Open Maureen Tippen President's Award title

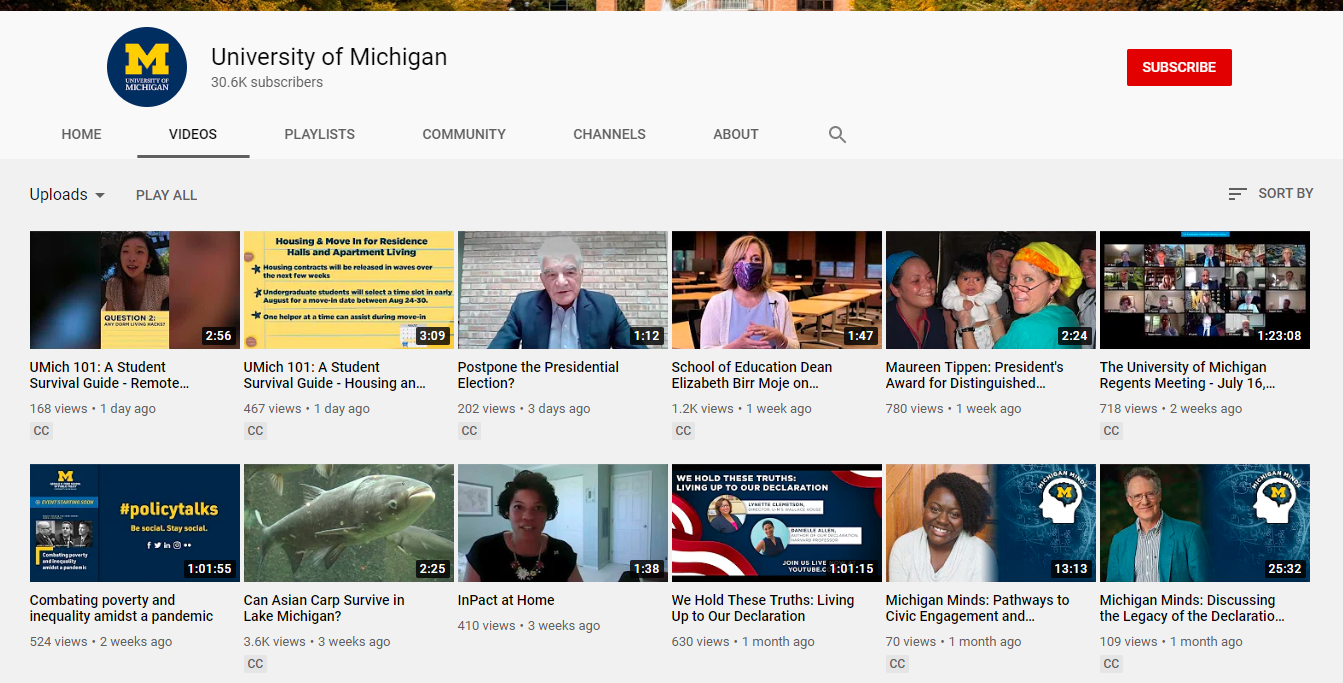(x=975, y=375)
